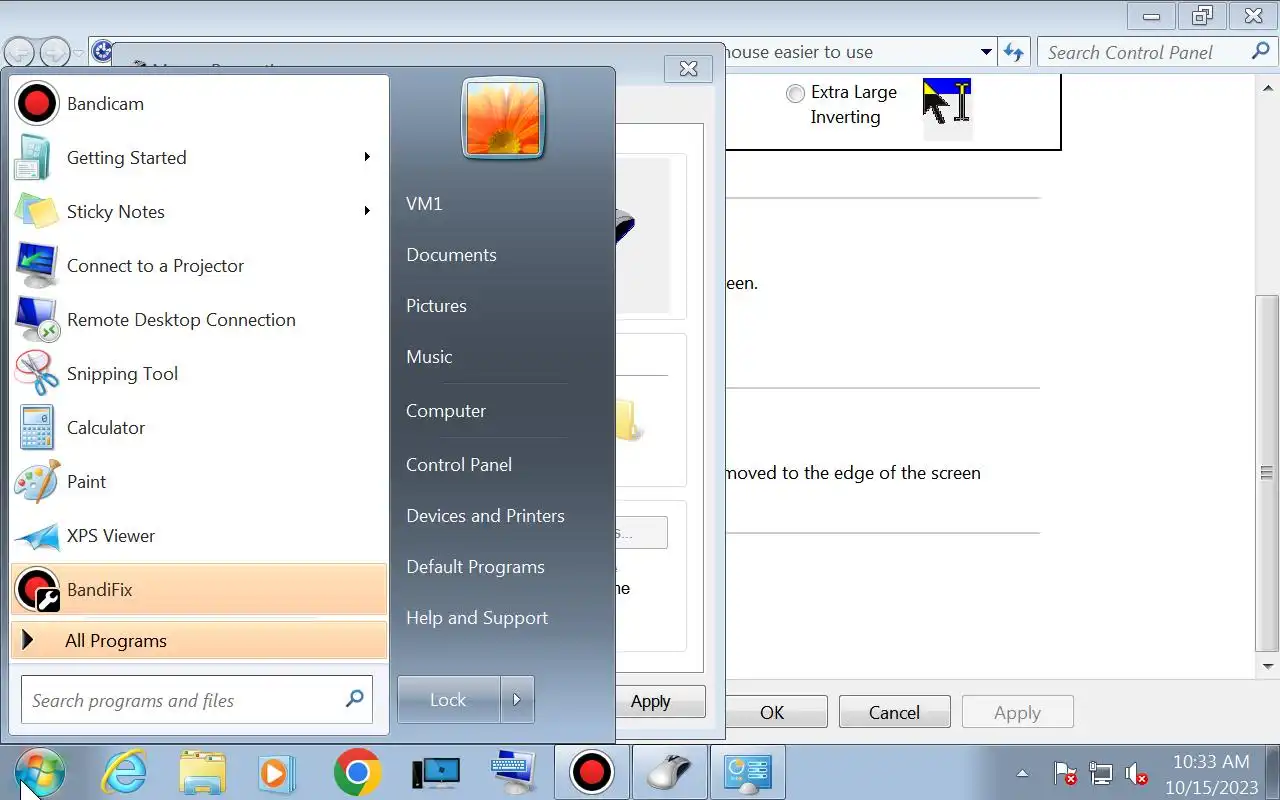Switch to the Mouse Properties taskbar button

click(x=669, y=772)
